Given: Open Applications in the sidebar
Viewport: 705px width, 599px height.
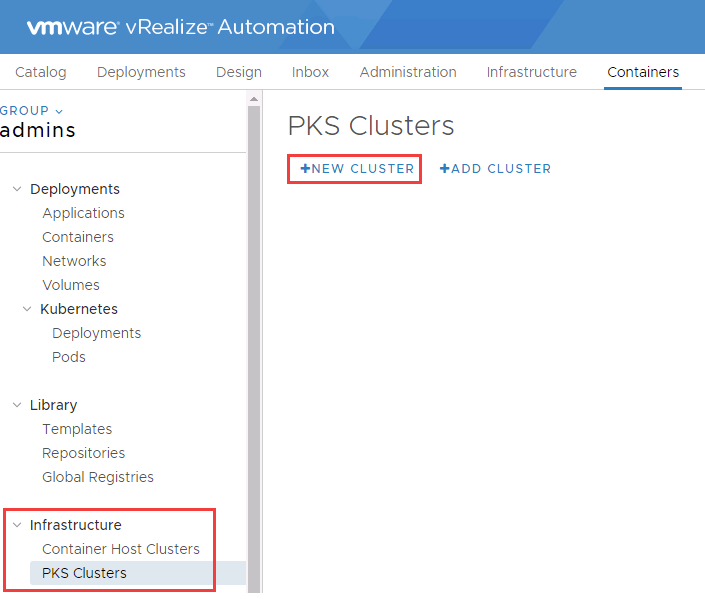Looking at the screenshot, I should pyautogui.click(x=83, y=213).
